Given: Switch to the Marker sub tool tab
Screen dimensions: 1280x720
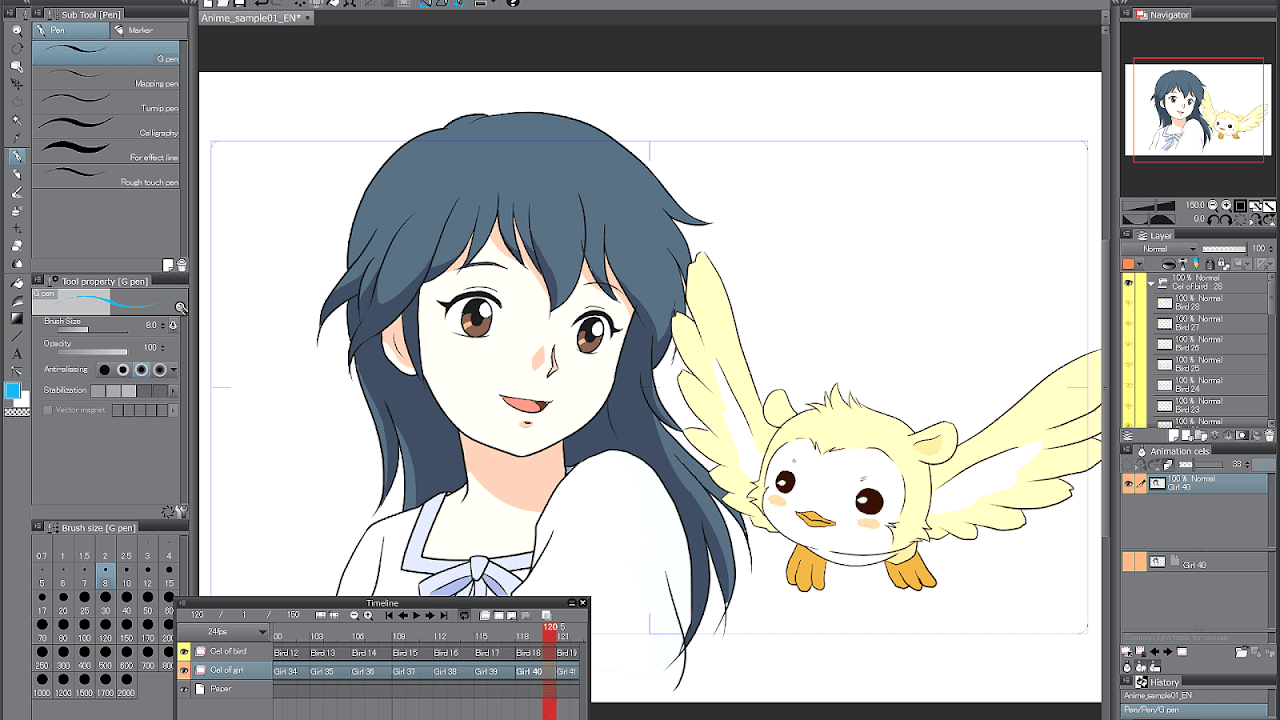Looking at the screenshot, I should [140, 30].
